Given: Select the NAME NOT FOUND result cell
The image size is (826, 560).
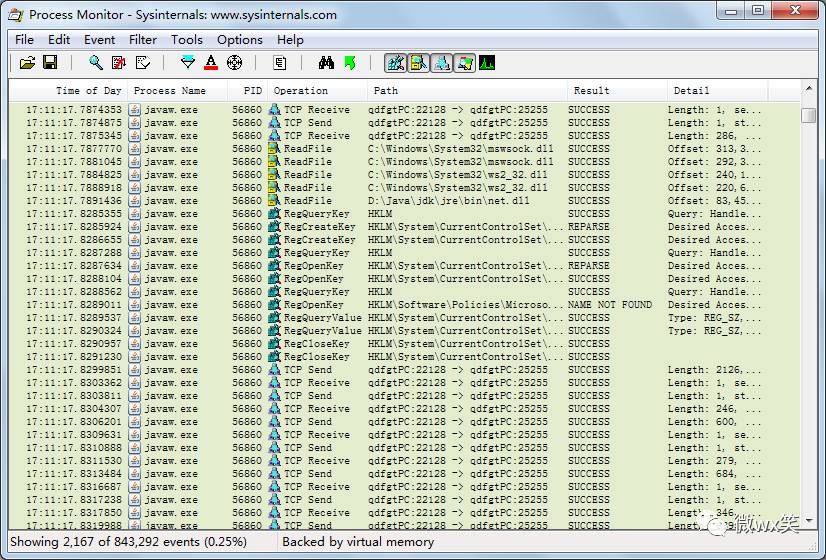Looking at the screenshot, I should [x=610, y=304].
